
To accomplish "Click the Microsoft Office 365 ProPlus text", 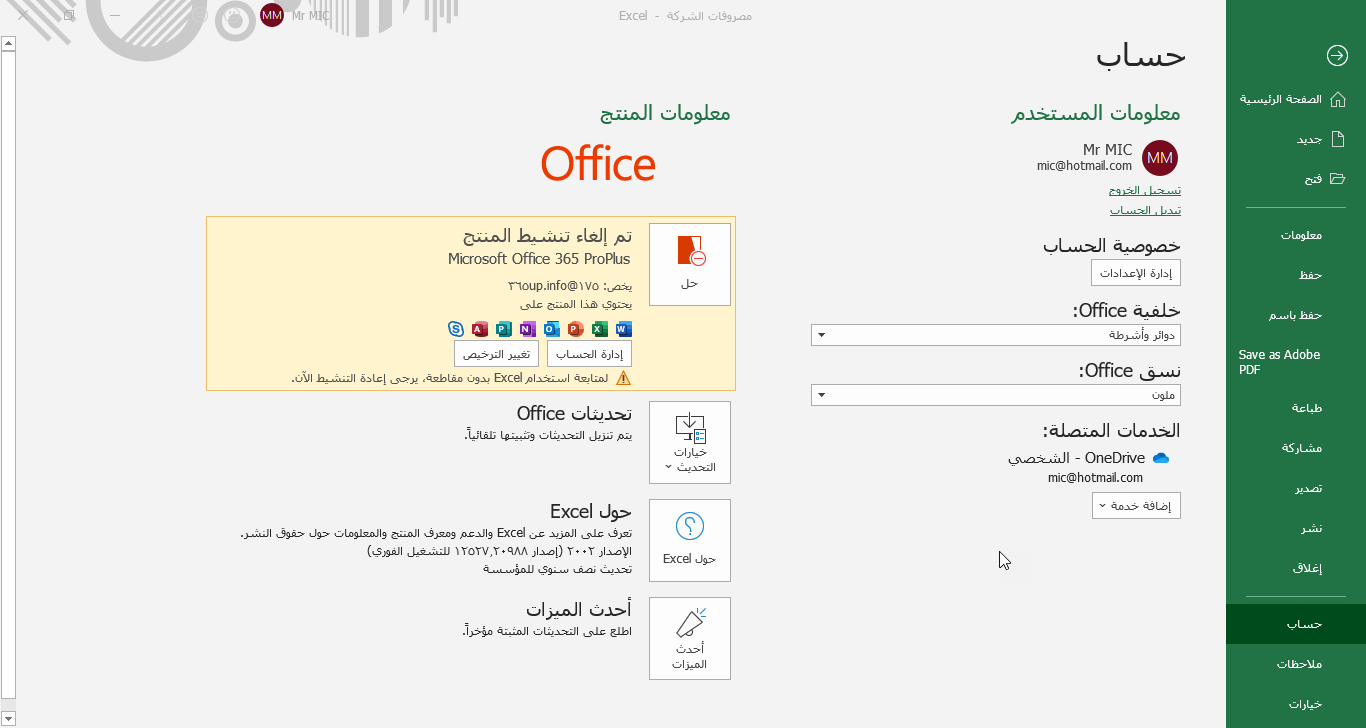I will tap(539, 259).
